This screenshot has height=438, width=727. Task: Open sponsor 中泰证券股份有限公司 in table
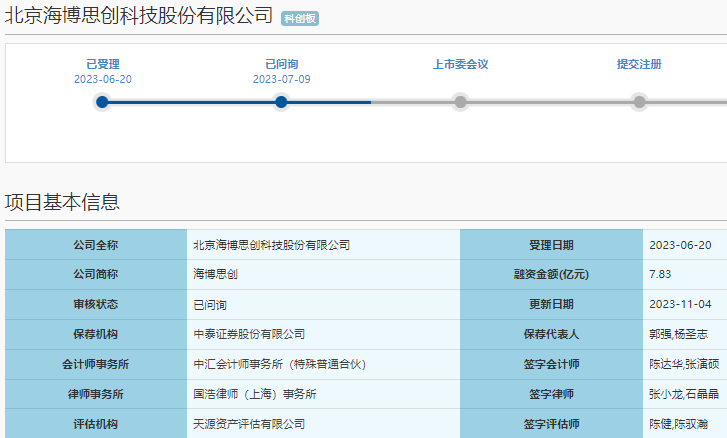tap(249, 334)
